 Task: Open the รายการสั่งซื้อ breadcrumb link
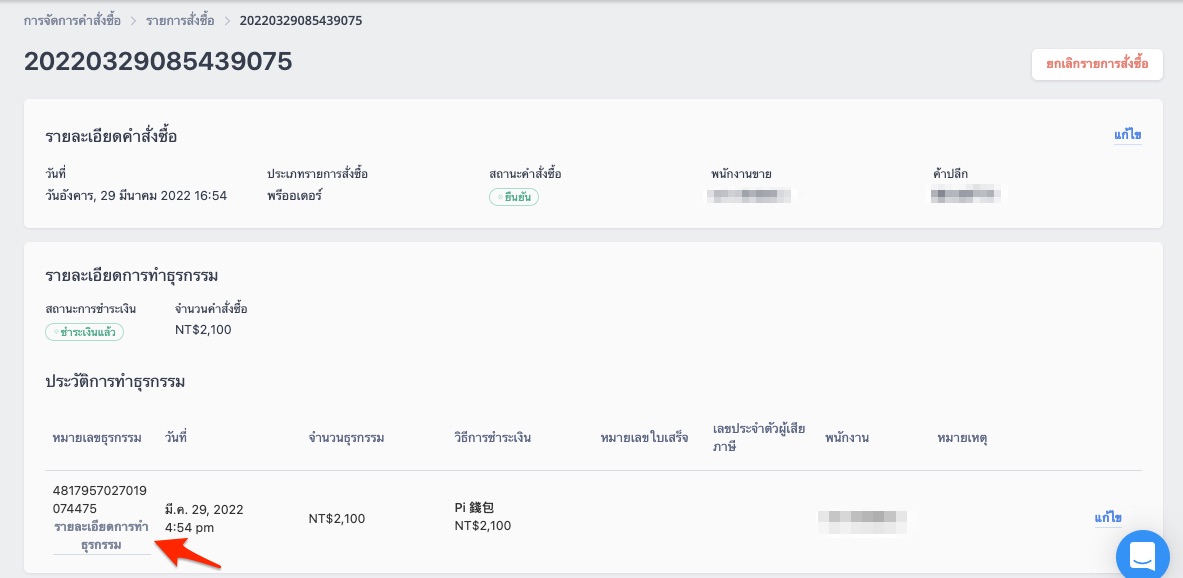click(180, 21)
